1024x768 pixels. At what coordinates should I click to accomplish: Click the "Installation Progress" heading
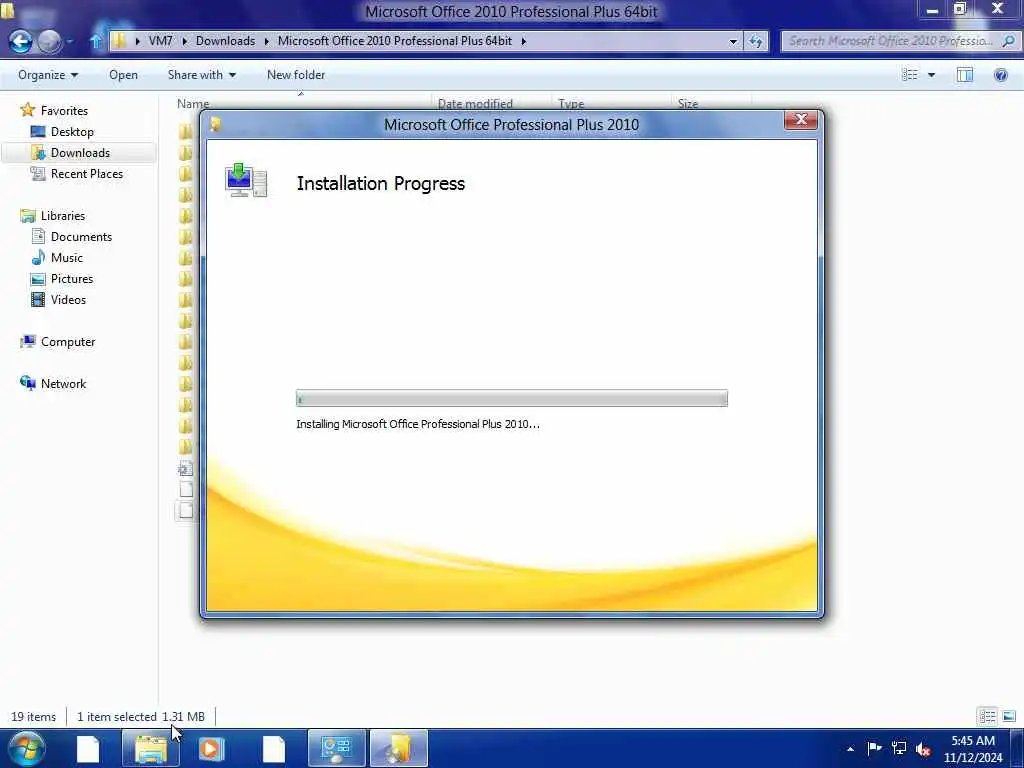[x=381, y=184]
